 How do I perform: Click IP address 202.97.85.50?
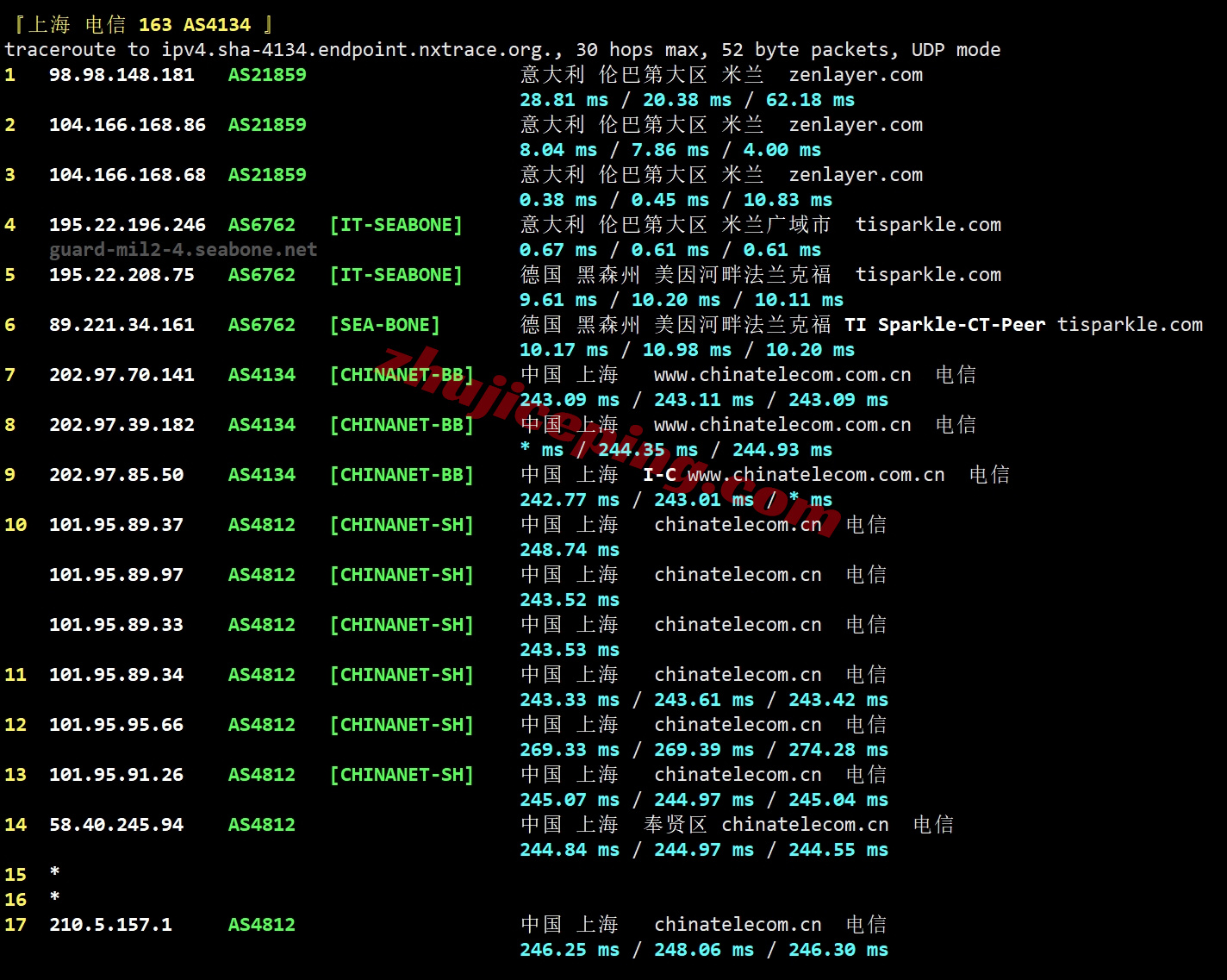[116, 475]
